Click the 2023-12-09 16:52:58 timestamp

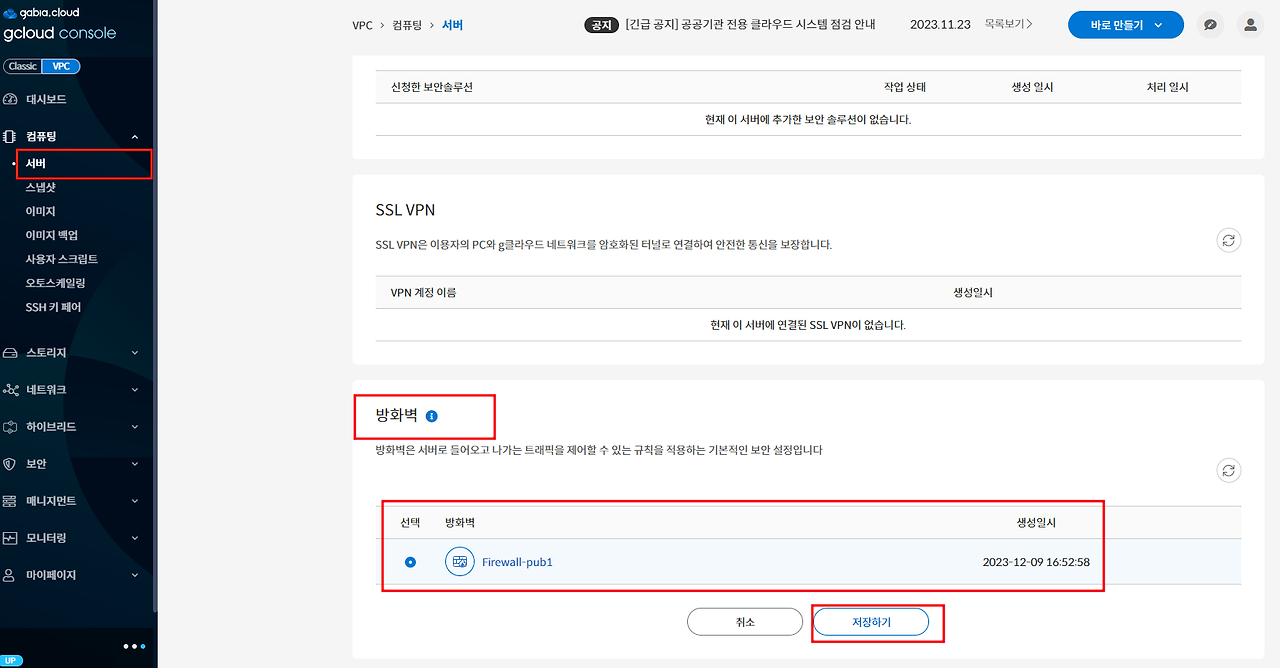tap(1036, 562)
